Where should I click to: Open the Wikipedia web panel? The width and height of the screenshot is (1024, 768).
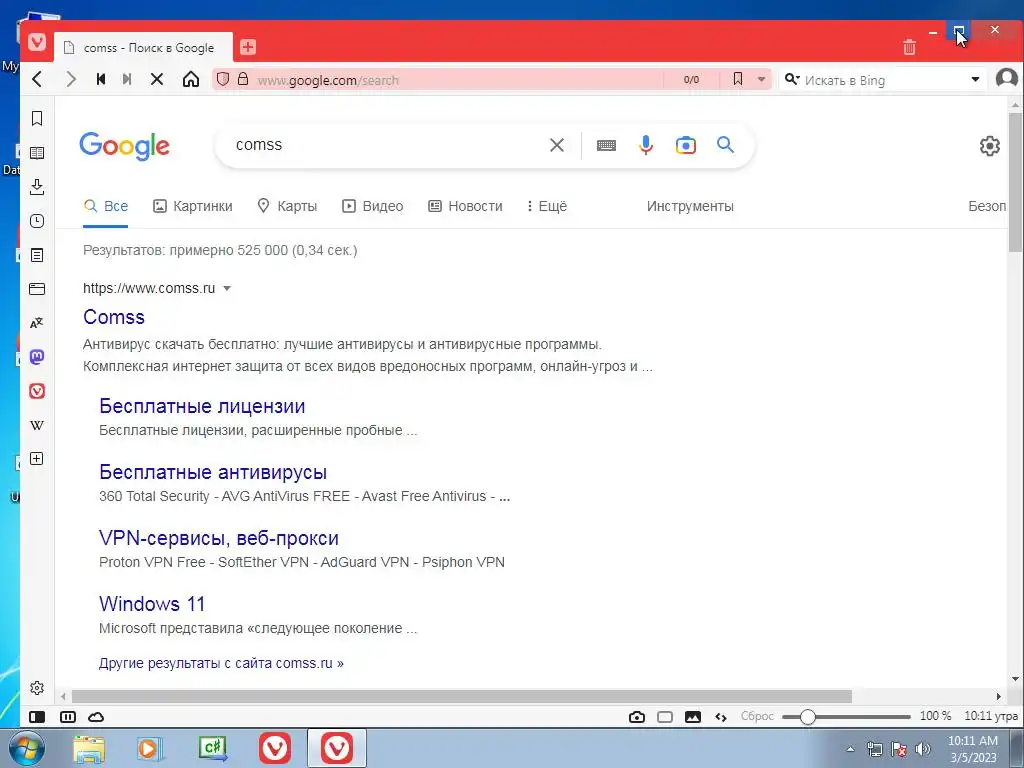coord(37,425)
